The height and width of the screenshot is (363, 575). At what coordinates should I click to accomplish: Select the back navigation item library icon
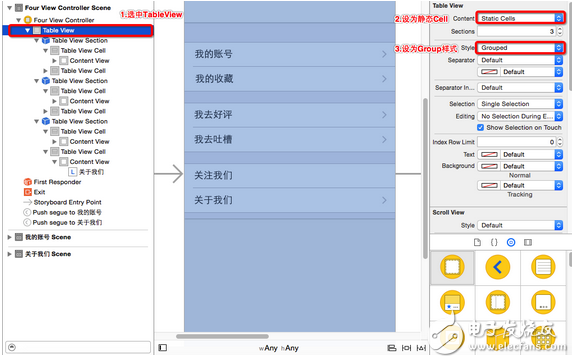coord(498,267)
